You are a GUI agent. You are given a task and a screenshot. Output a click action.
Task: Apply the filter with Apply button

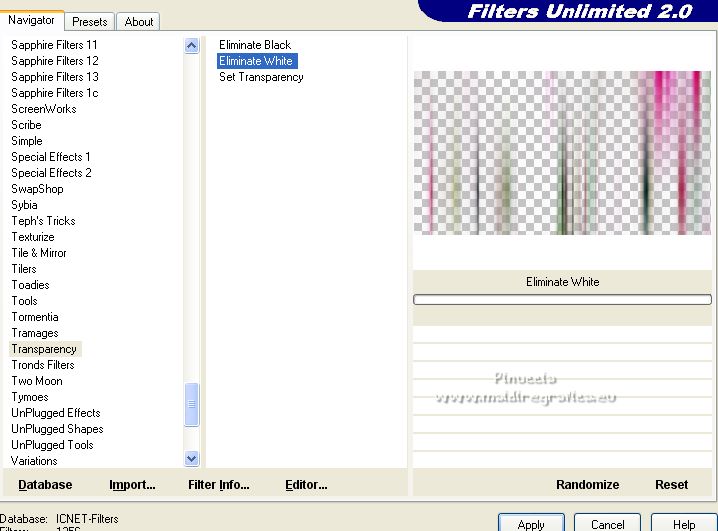531,523
